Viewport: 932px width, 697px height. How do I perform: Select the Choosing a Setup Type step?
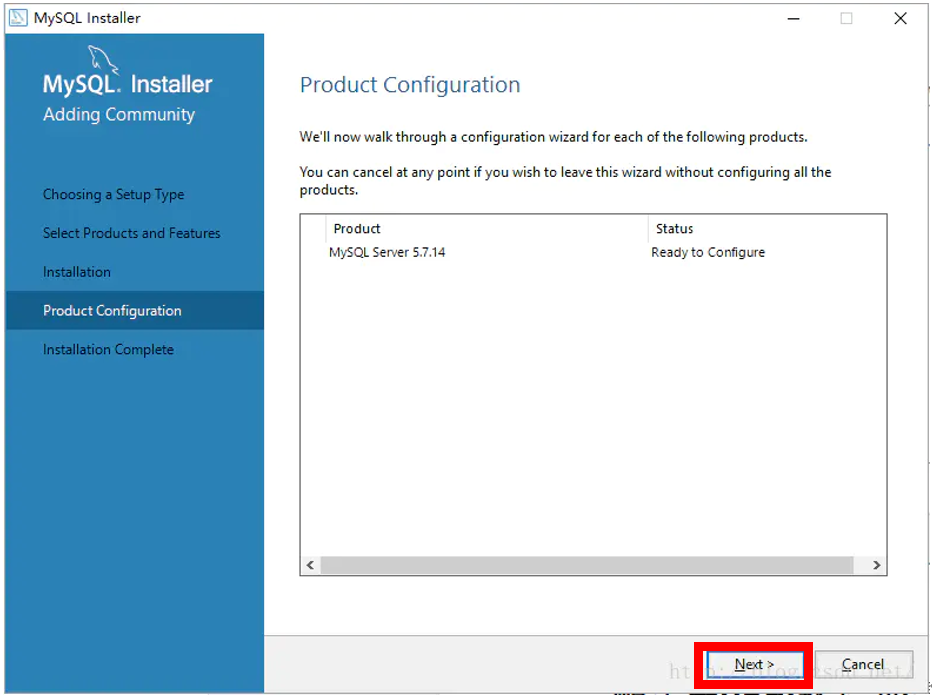click(113, 194)
